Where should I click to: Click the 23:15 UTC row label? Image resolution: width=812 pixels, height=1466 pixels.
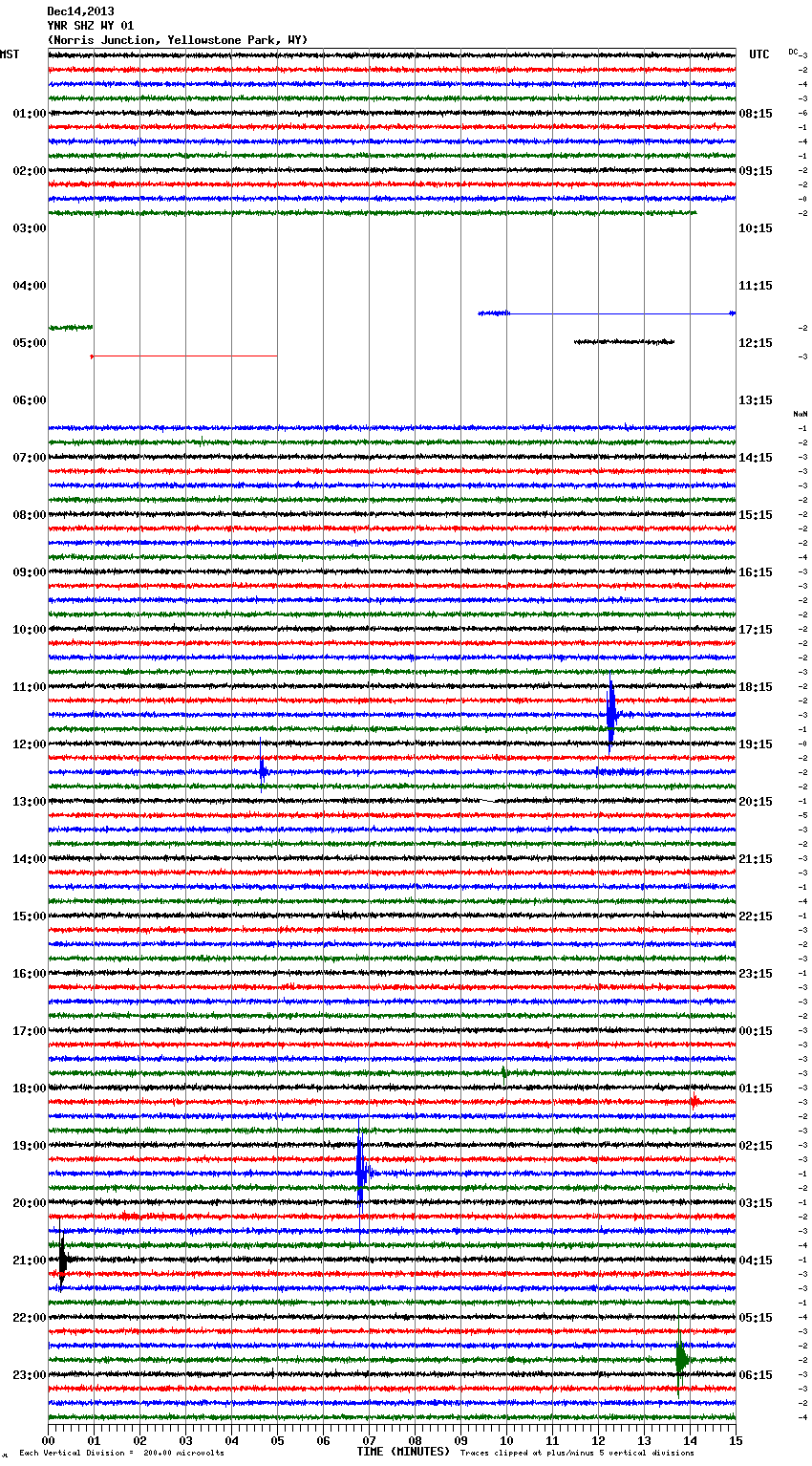(756, 974)
